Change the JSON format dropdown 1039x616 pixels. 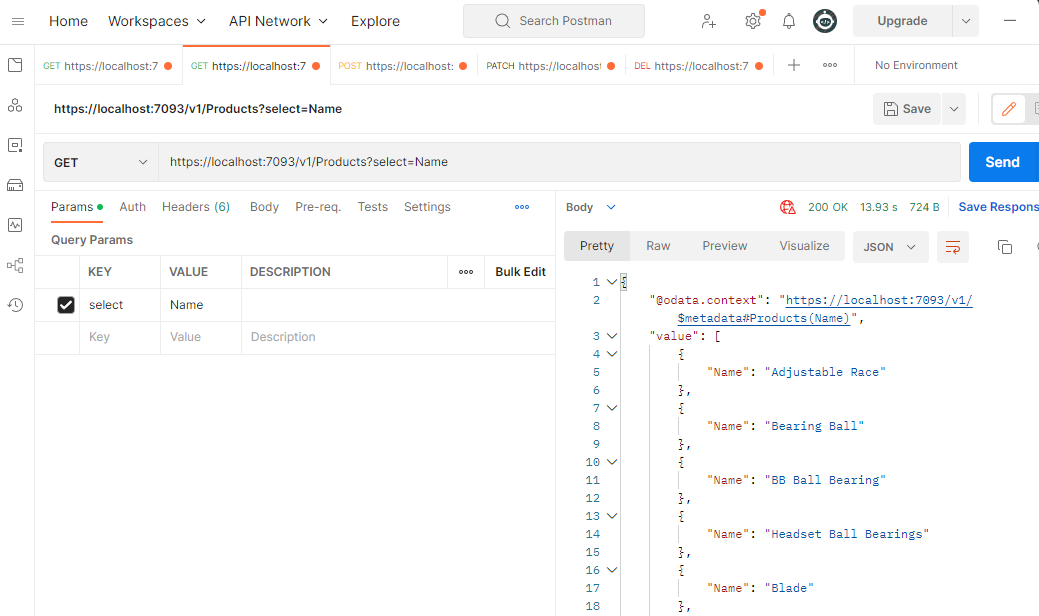click(x=890, y=247)
